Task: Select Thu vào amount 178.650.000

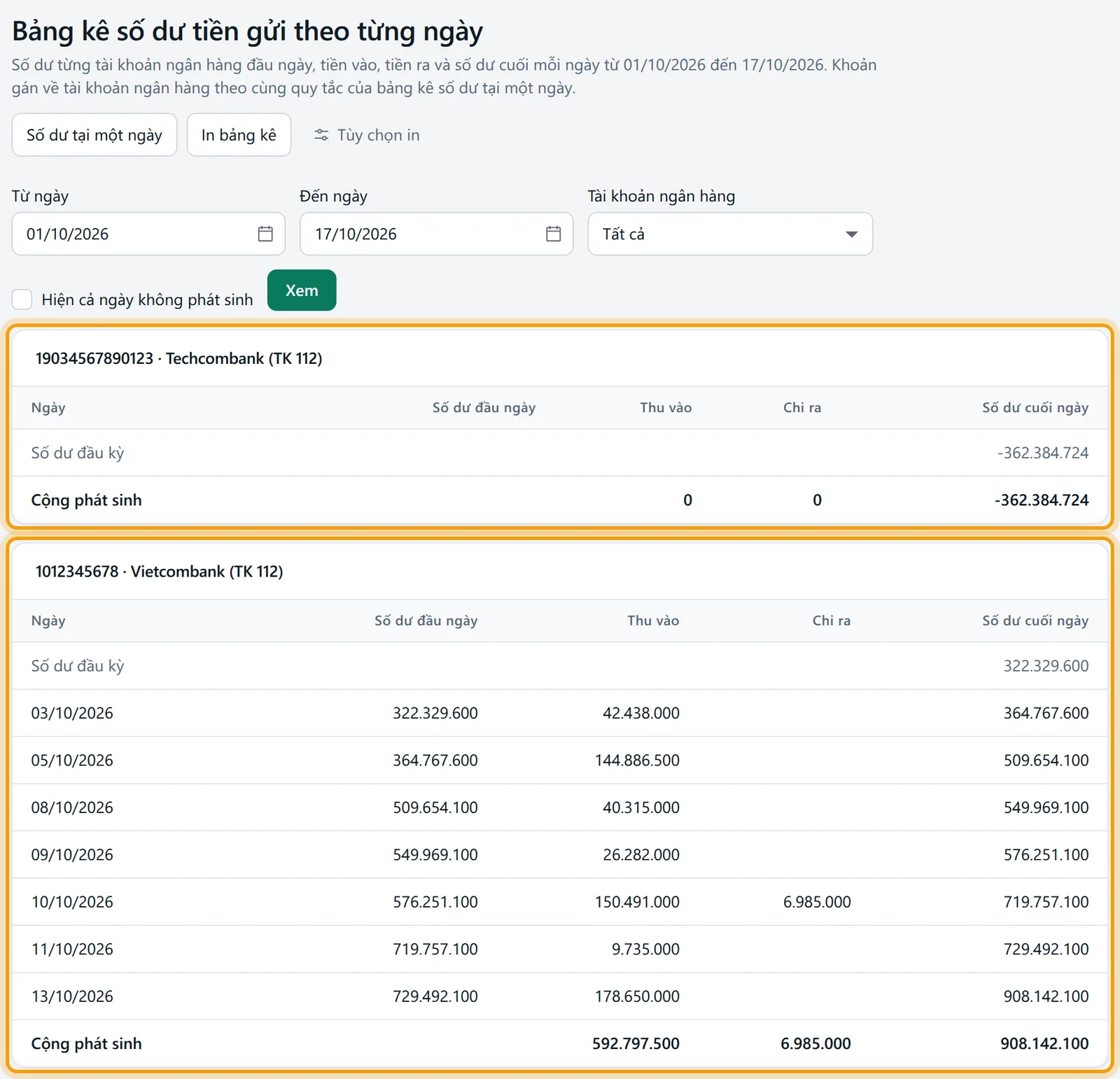Action: (637, 996)
